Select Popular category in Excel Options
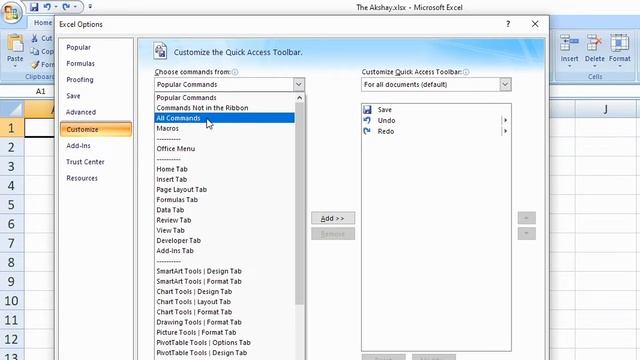The image size is (640, 360). pyautogui.click(x=78, y=47)
